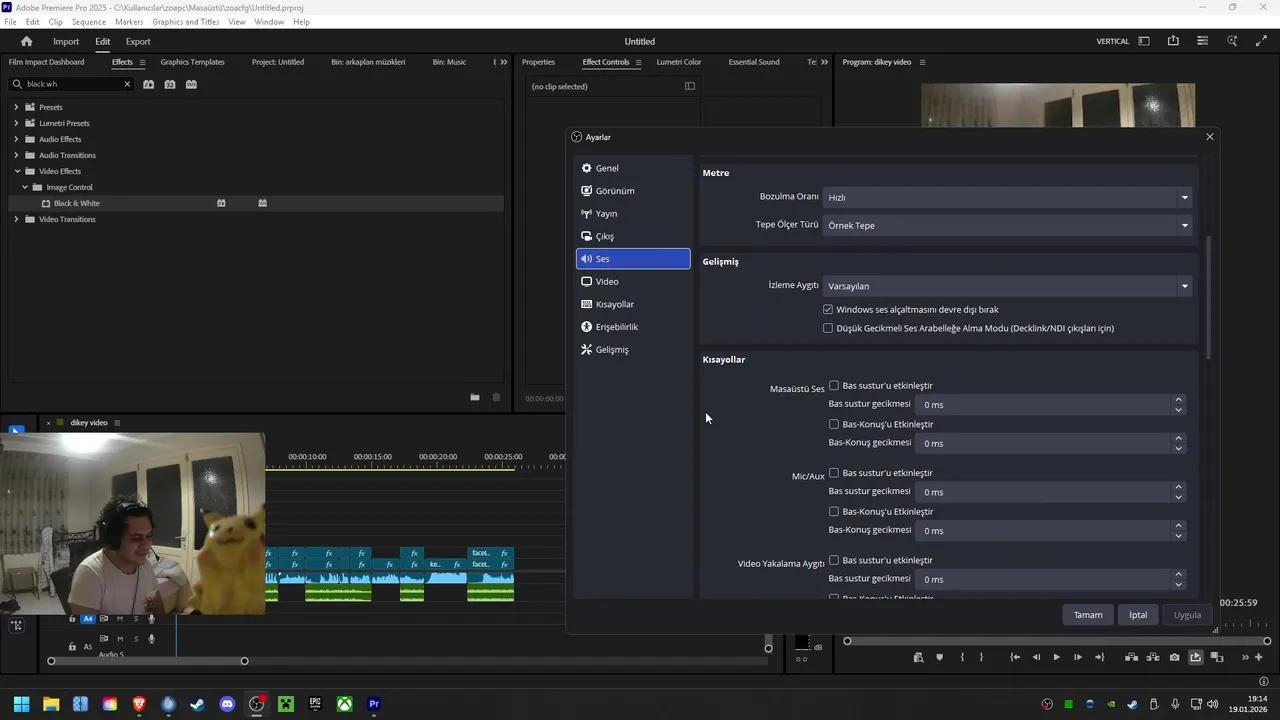Check Bas sustur'u etkinleştir for Masaüstü Ses
The height and width of the screenshot is (720, 1280).
(834, 385)
